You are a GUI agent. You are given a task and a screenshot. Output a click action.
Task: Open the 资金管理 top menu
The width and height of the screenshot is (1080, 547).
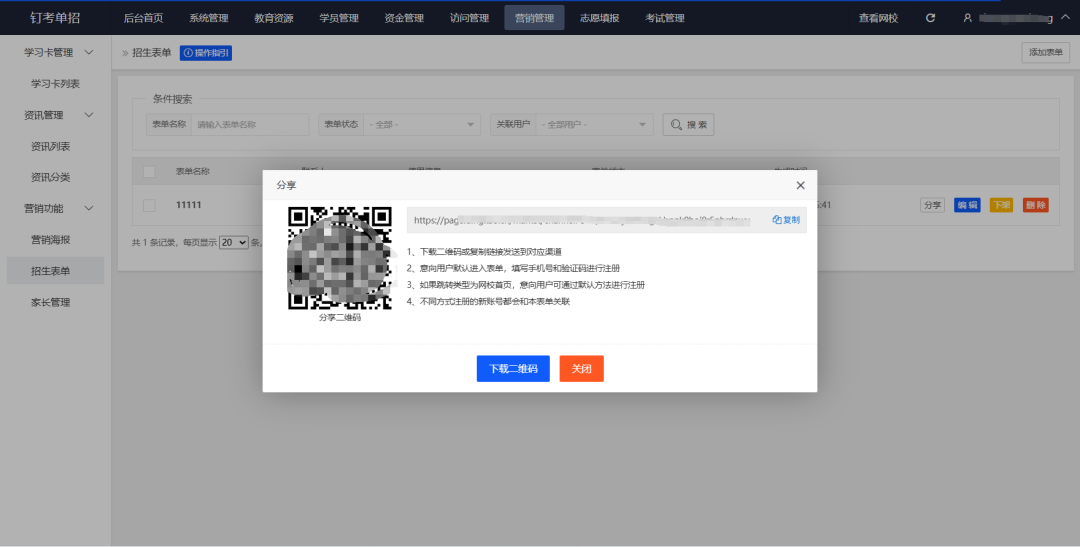click(x=404, y=18)
